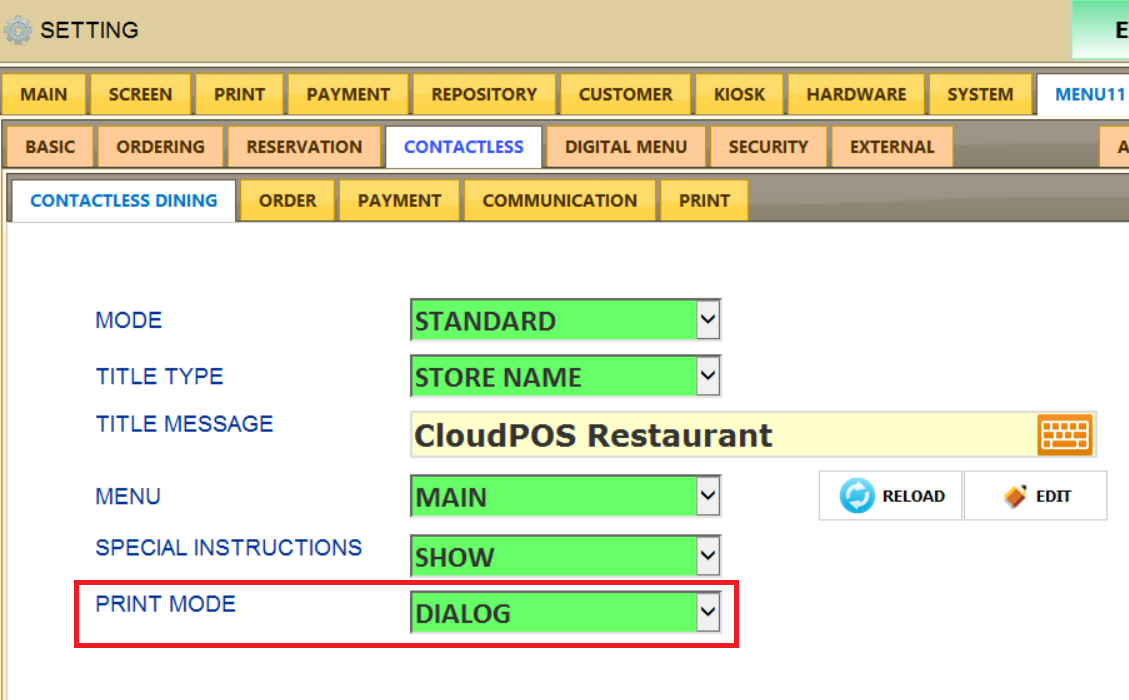Switch to the ORDERING sub-tab
The height and width of the screenshot is (700, 1129).
[x=161, y=147]
